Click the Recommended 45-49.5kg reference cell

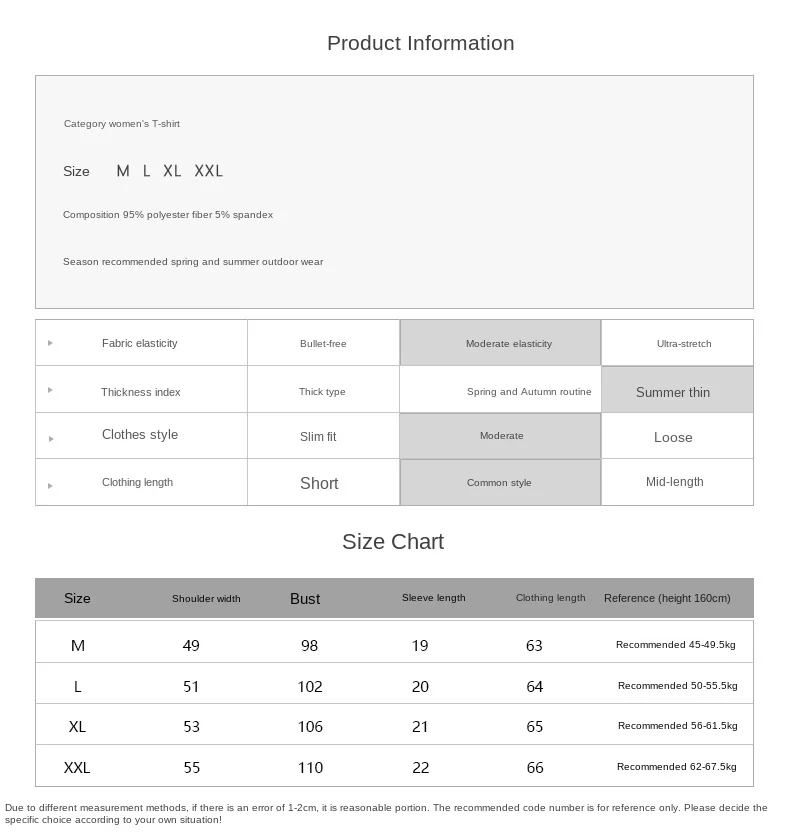(676, 645)
